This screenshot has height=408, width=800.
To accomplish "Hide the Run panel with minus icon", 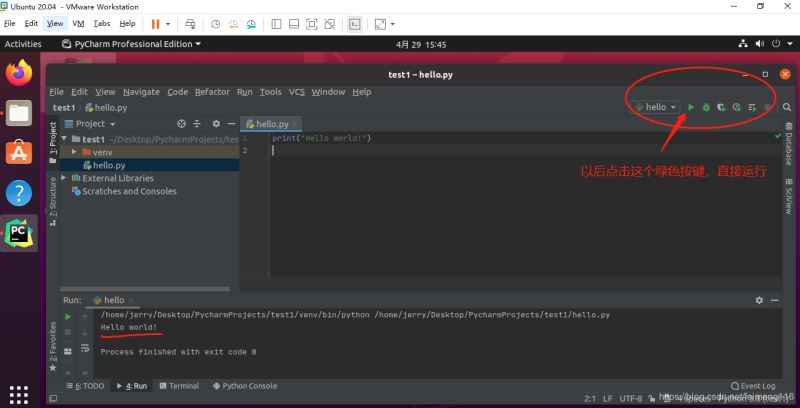I will (x=775, y=300).
